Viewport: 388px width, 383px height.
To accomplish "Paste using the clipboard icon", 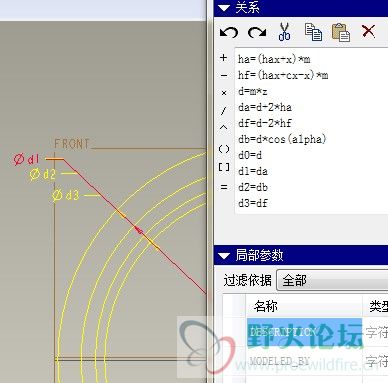I will pyautogui.click(x=341, y=32).
